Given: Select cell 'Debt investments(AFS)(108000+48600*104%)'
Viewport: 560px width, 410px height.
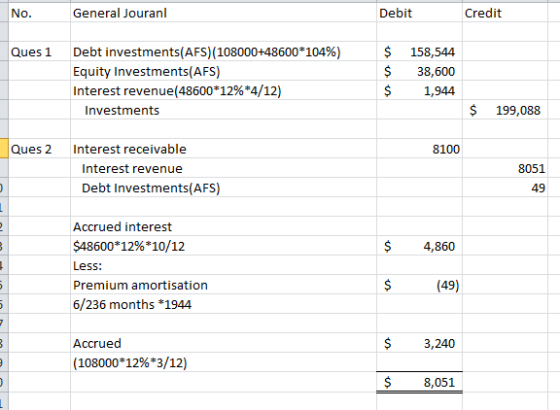Looking at the screenshot, I should point(223,52).
